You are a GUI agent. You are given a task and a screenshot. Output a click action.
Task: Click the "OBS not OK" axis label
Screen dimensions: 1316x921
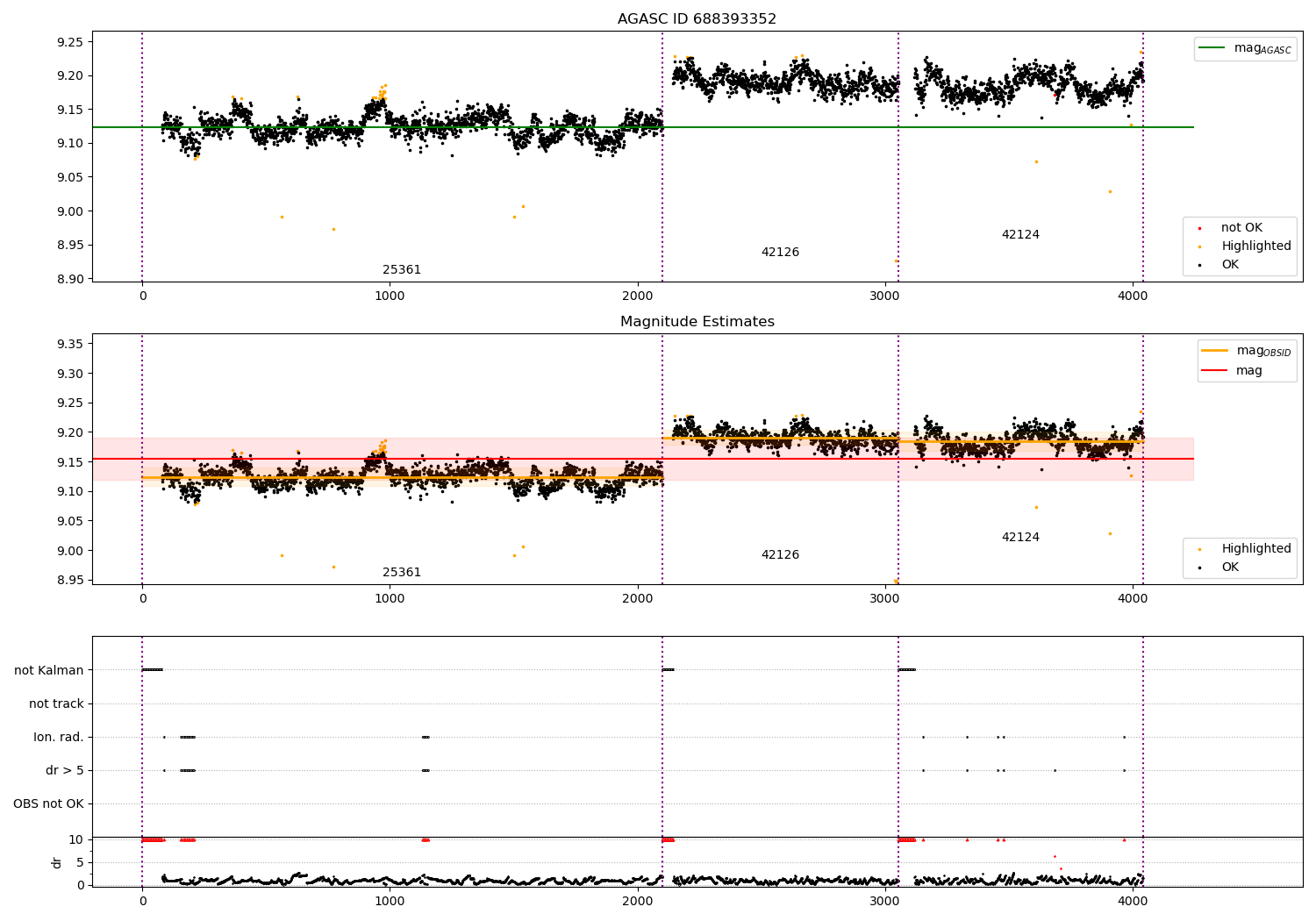pos(48,803)
